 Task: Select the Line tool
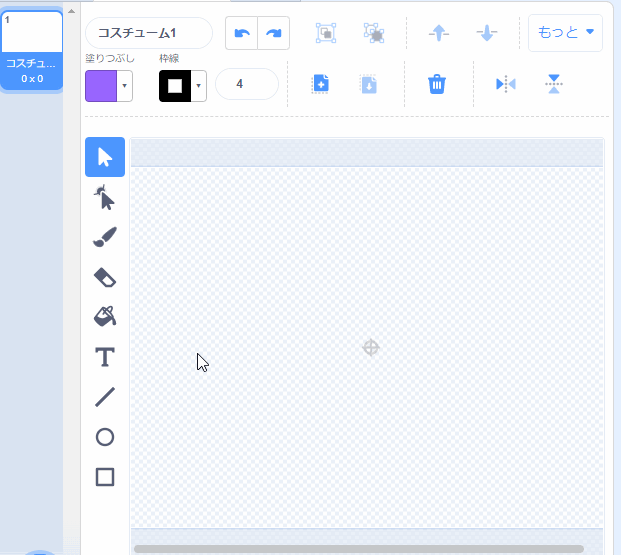click(x=105, y=397)
